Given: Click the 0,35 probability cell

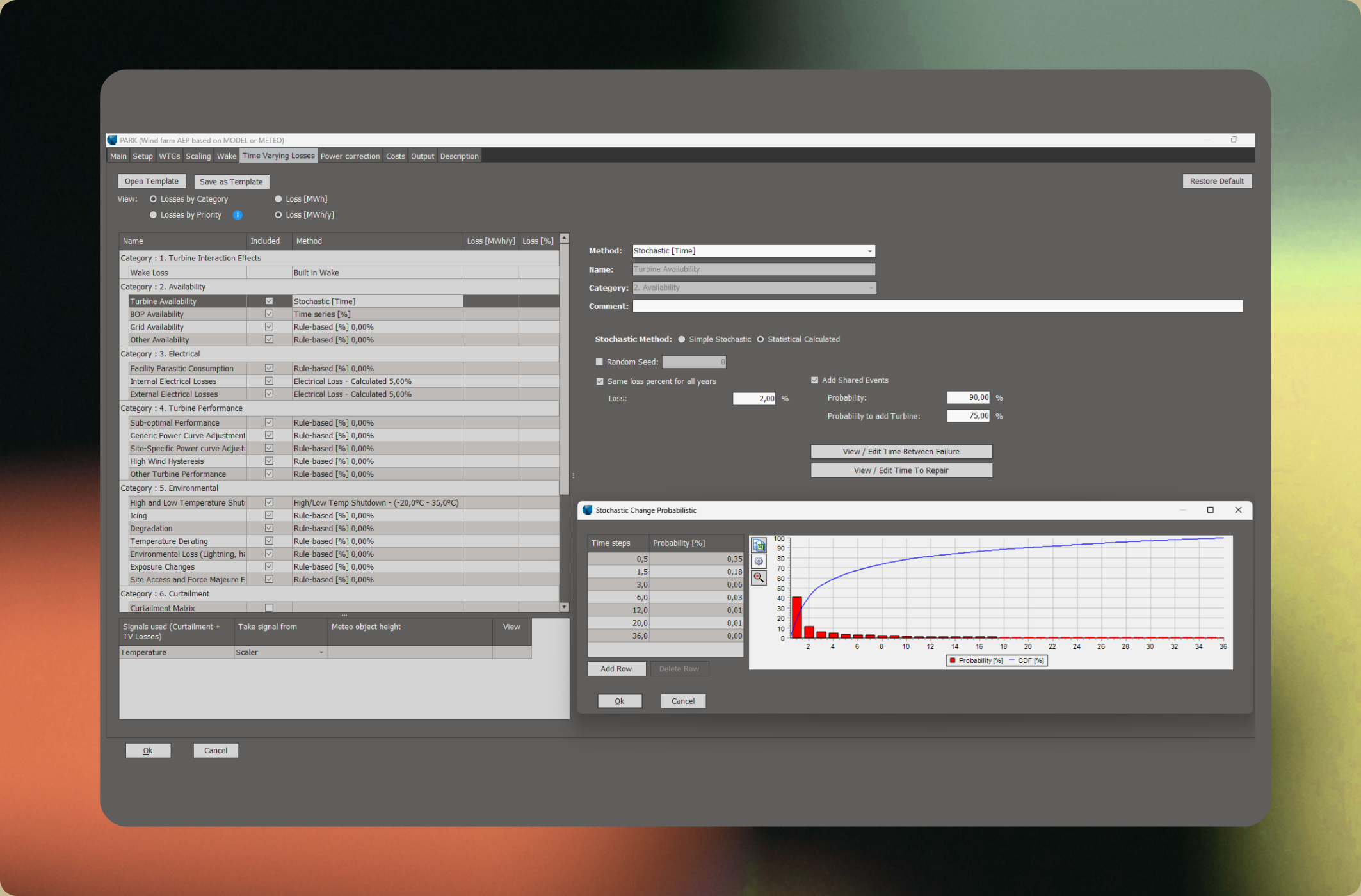Looking at the screenshot, I should 697,559.
